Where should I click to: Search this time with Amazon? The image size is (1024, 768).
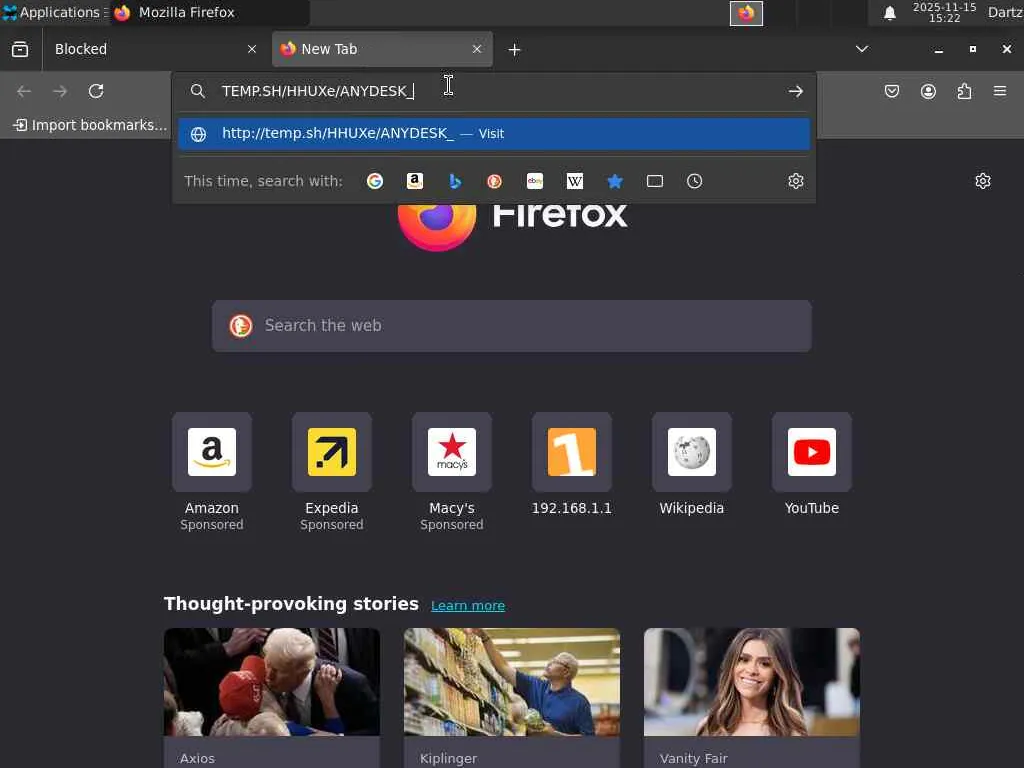(415, 181)
